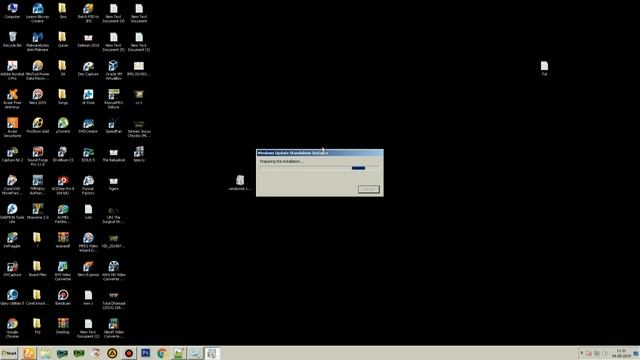
Task: Open Chrome from the taskbar
Action: click(x=162, y=353)
